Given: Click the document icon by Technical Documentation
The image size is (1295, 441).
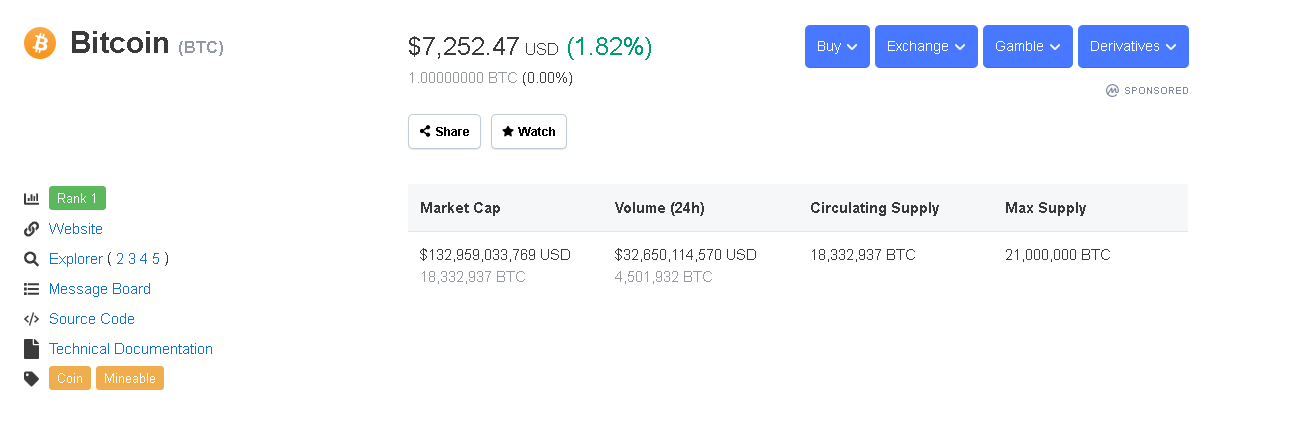Looking at the screenshot, I should (x=31, y=349).
